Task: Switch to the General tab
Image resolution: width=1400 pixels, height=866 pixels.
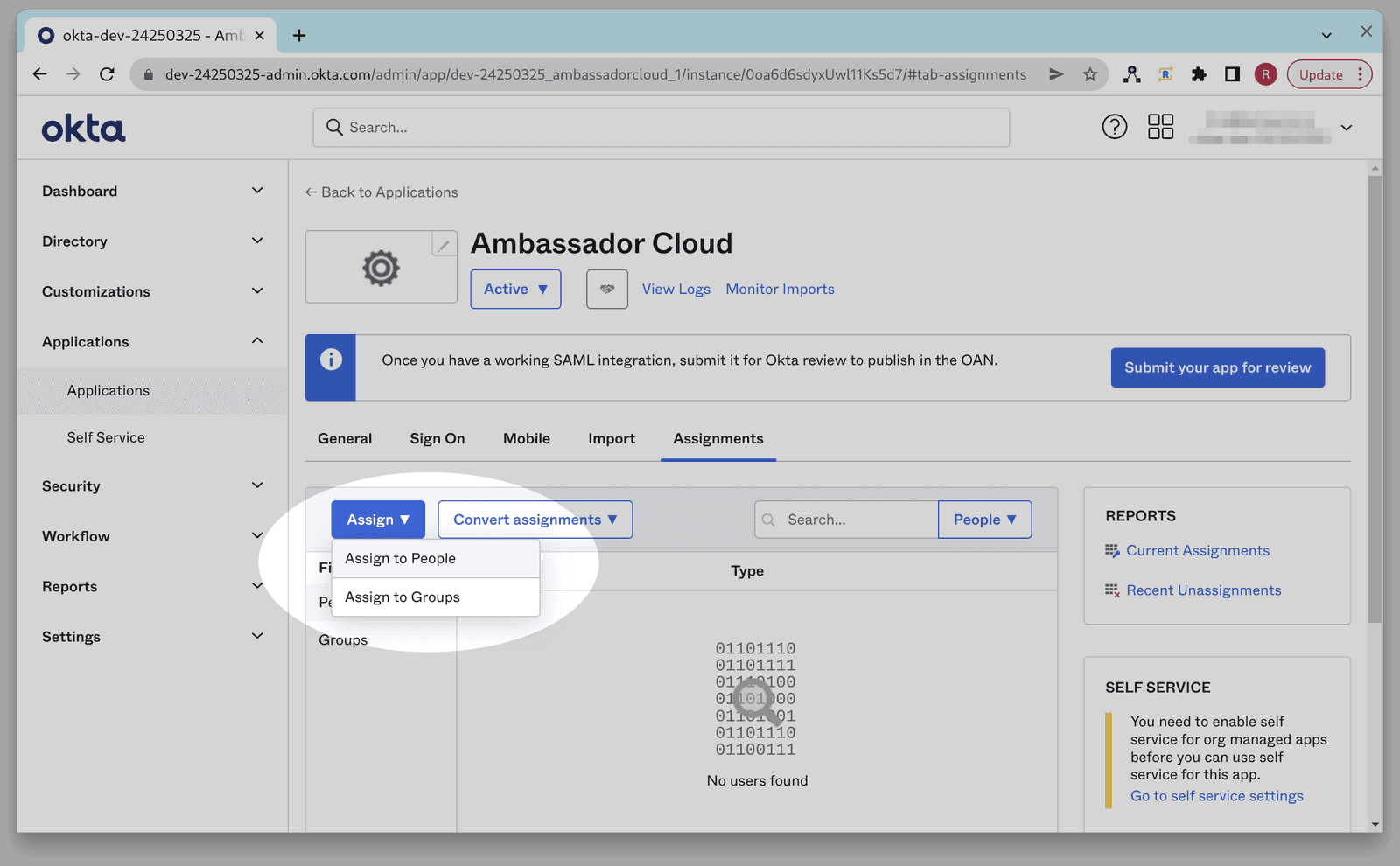Action: coord(345,438)
